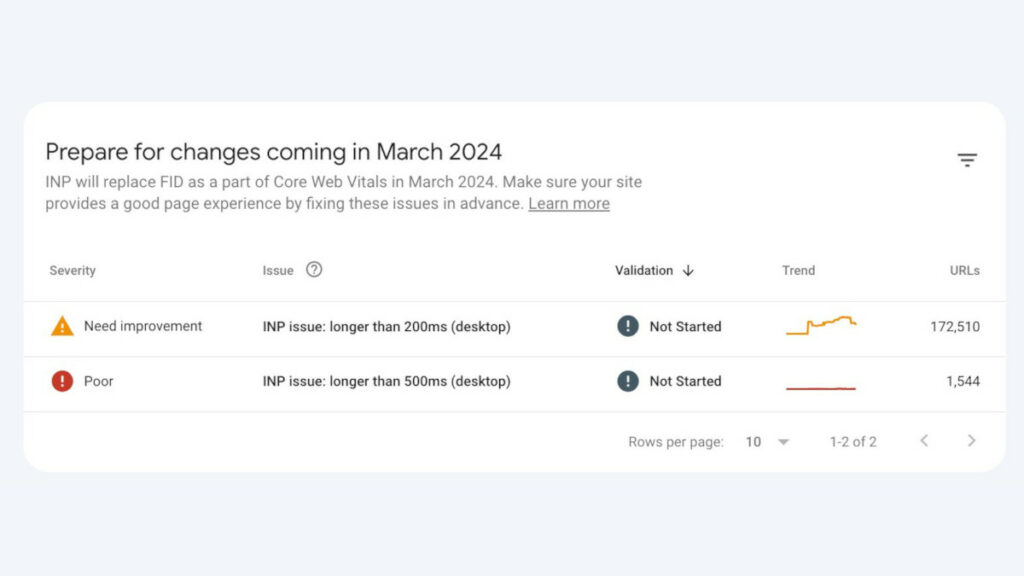Click Not Started icon for 500ms issue
The width and height of the screenshot is (1024, 576).
(x=628, y=381)
